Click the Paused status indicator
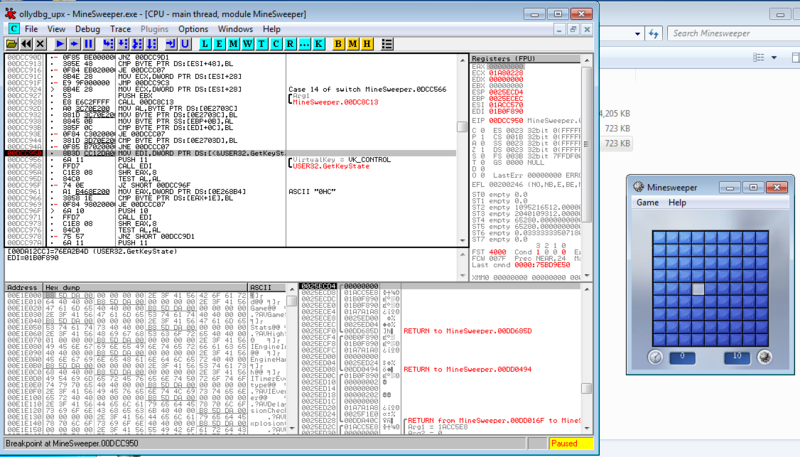This screenshot has width=800, height=457. click(x=571, y=443)
